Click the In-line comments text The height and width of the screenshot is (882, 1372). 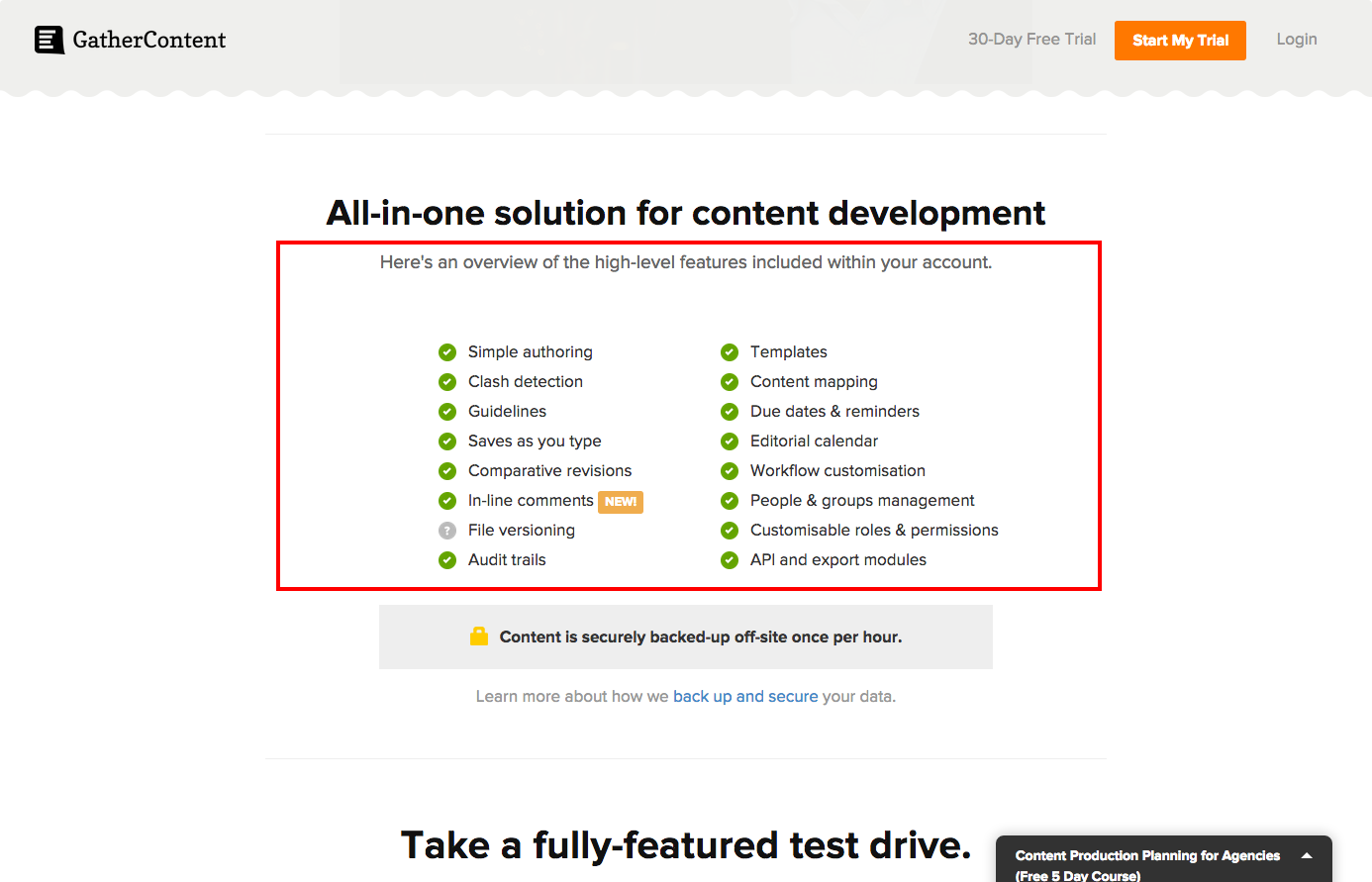pos(531,501)
